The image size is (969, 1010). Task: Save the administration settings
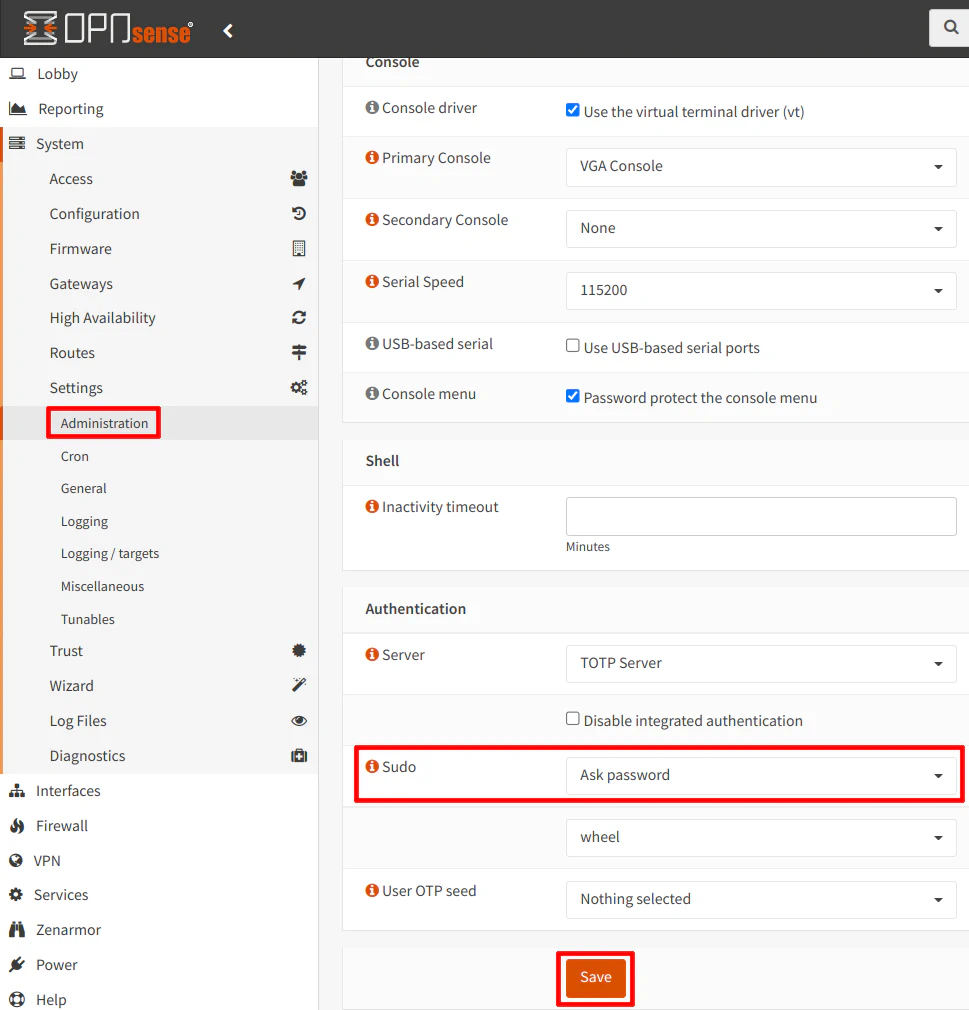tap(595, 978)
